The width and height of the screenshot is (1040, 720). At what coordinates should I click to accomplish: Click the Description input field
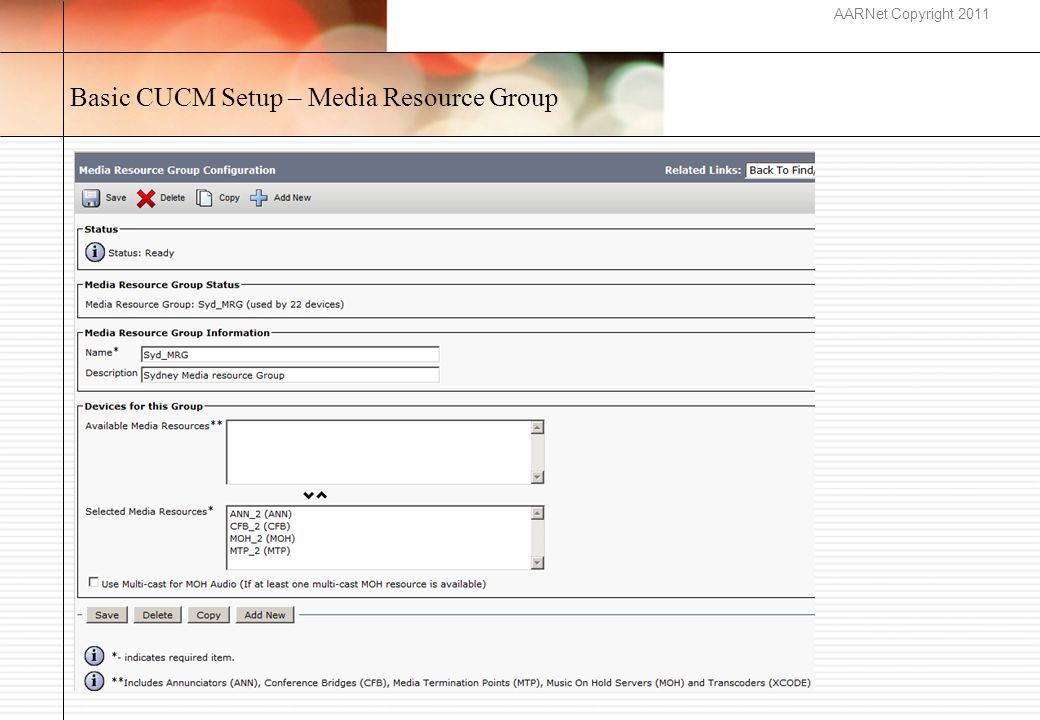point(290,375)
